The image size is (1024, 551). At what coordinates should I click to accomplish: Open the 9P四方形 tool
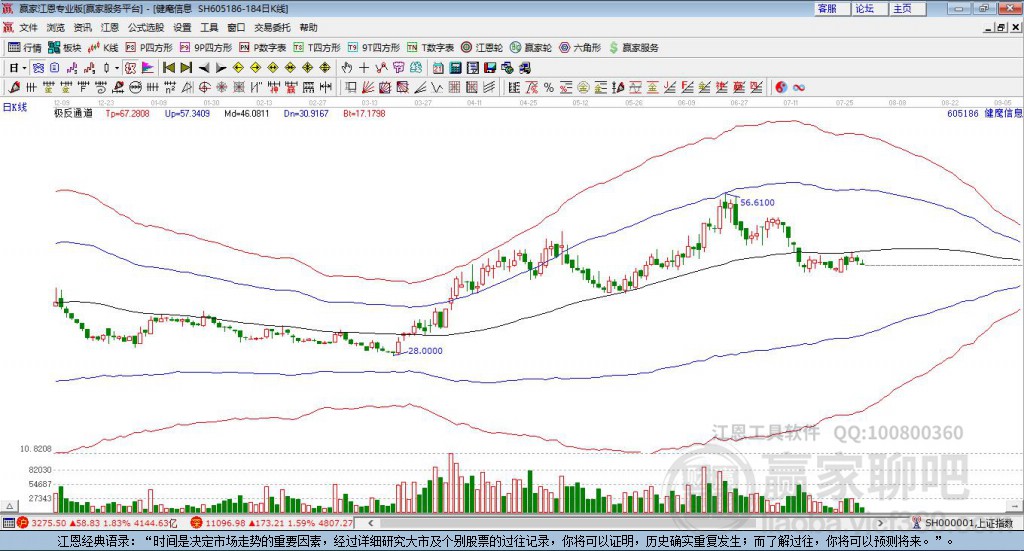(206, 48)
